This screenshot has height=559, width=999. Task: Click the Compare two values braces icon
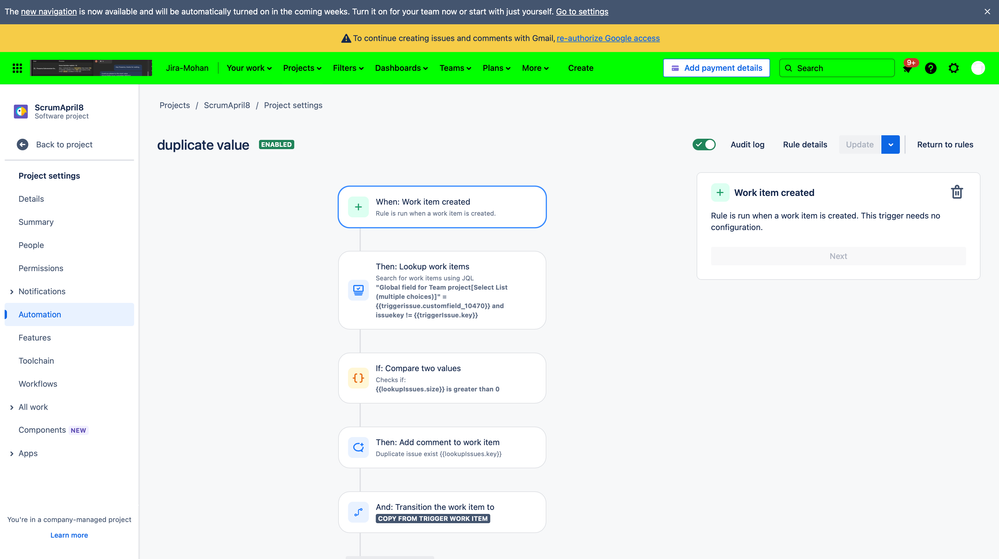click(358, 378)
